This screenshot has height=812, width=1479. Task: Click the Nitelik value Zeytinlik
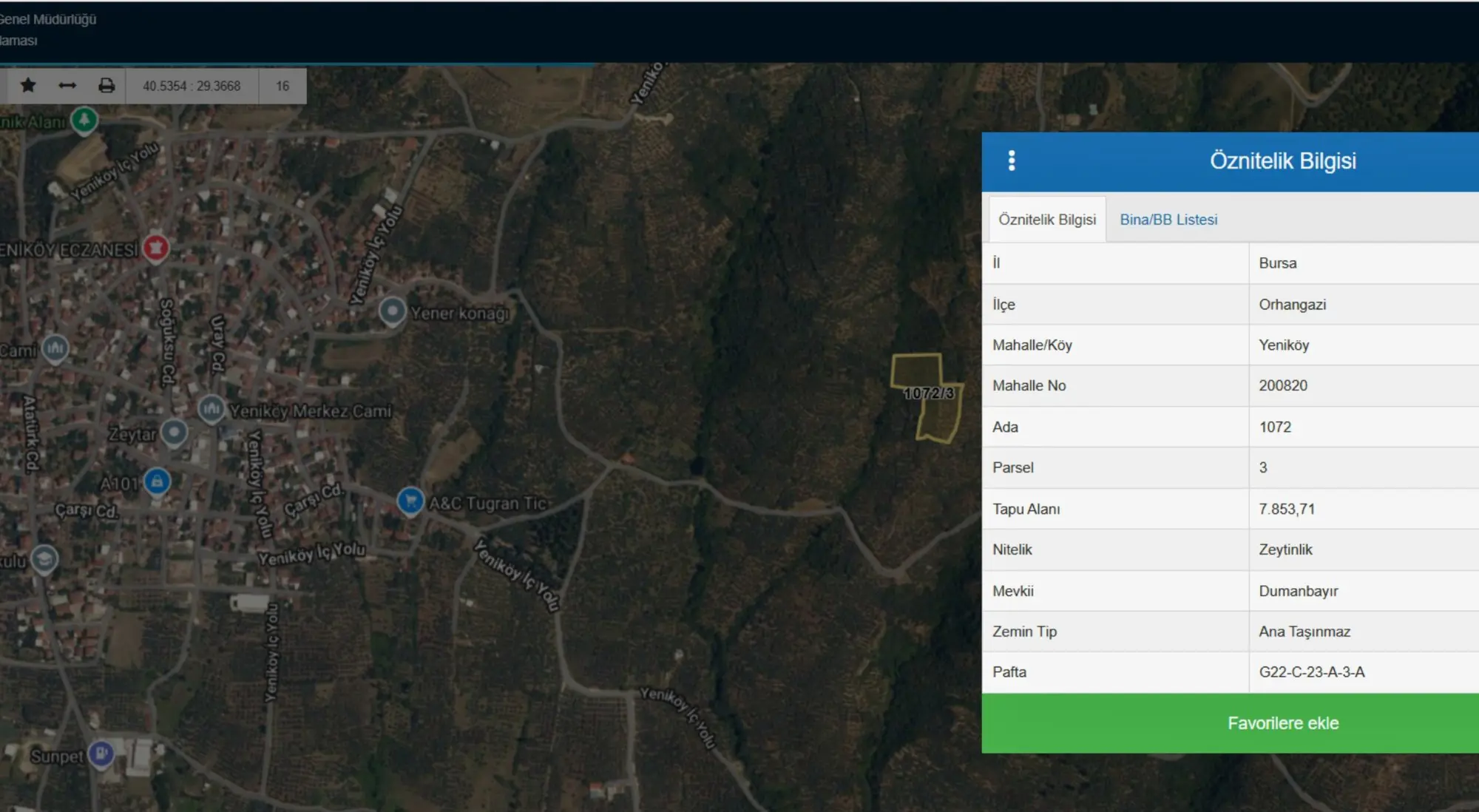point(1285,549)
